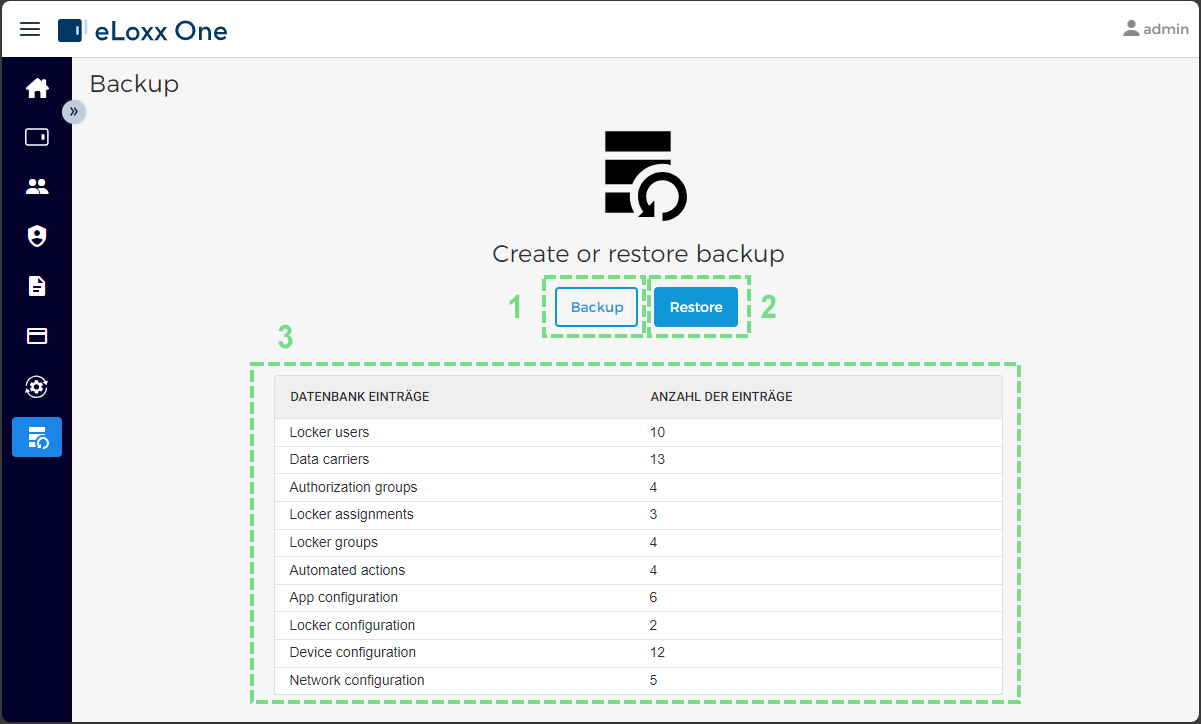The width and height of the screenshot is (1201, 724).
Task: Click the count 10 for Locker users
Action: (x=657, y=433)
